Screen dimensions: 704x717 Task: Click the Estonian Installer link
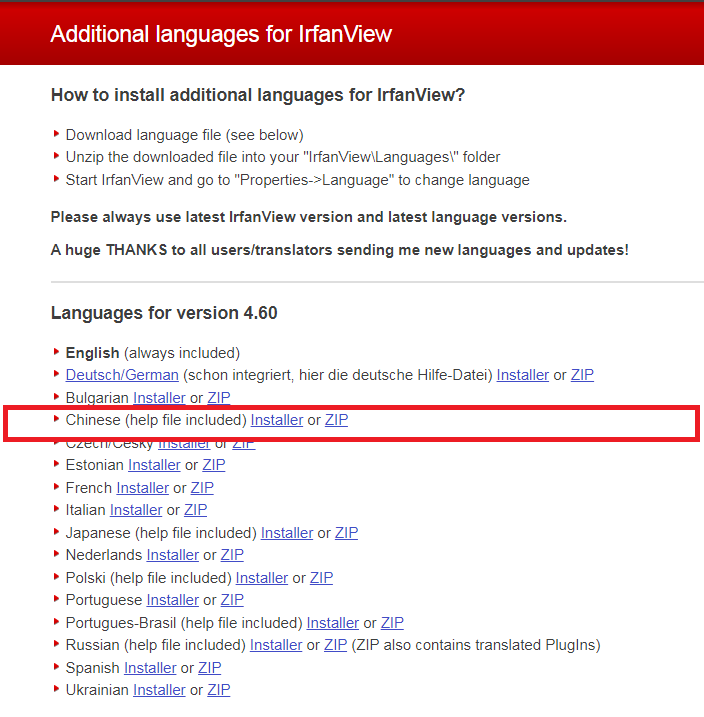click(154, 465)
